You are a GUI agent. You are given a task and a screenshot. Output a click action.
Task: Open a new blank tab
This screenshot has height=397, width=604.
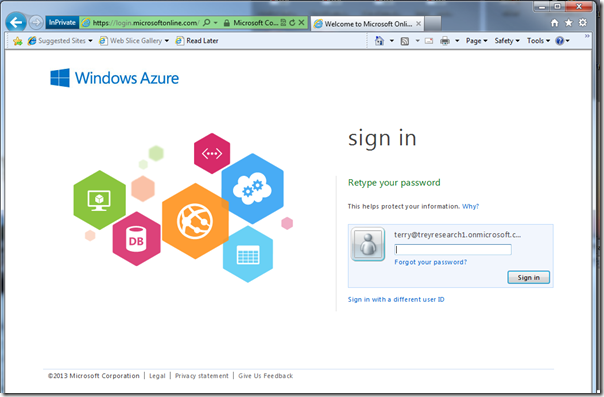(433, 24)
